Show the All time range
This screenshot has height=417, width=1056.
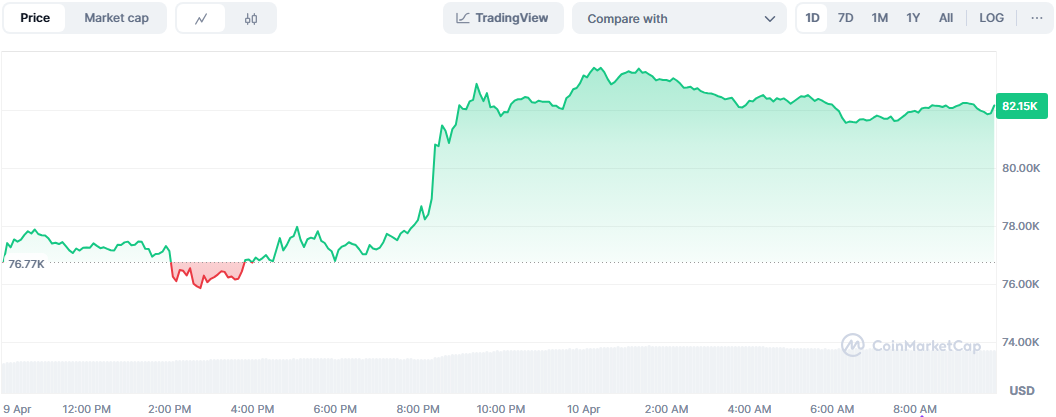coord(946,18)
